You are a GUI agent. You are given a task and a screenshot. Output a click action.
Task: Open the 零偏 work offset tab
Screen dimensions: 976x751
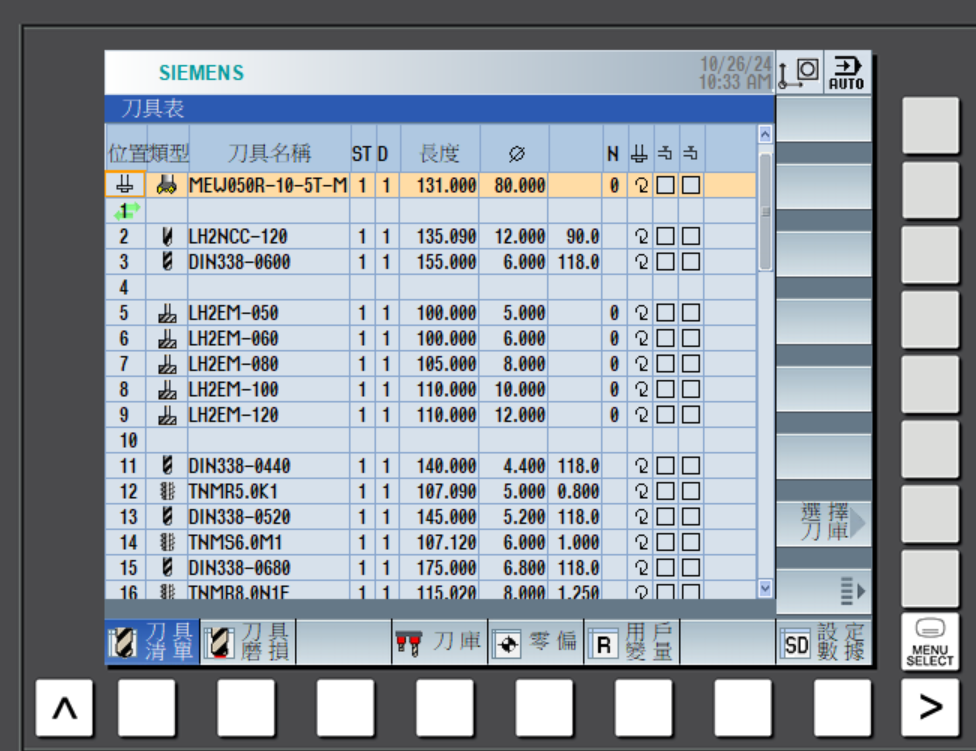point(535,642)
